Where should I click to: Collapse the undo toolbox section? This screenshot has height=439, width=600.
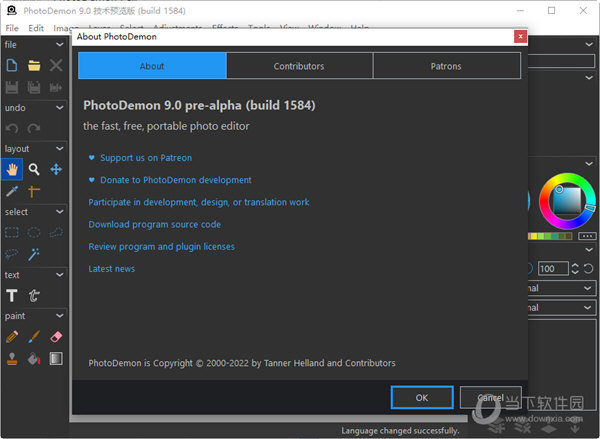60,108
